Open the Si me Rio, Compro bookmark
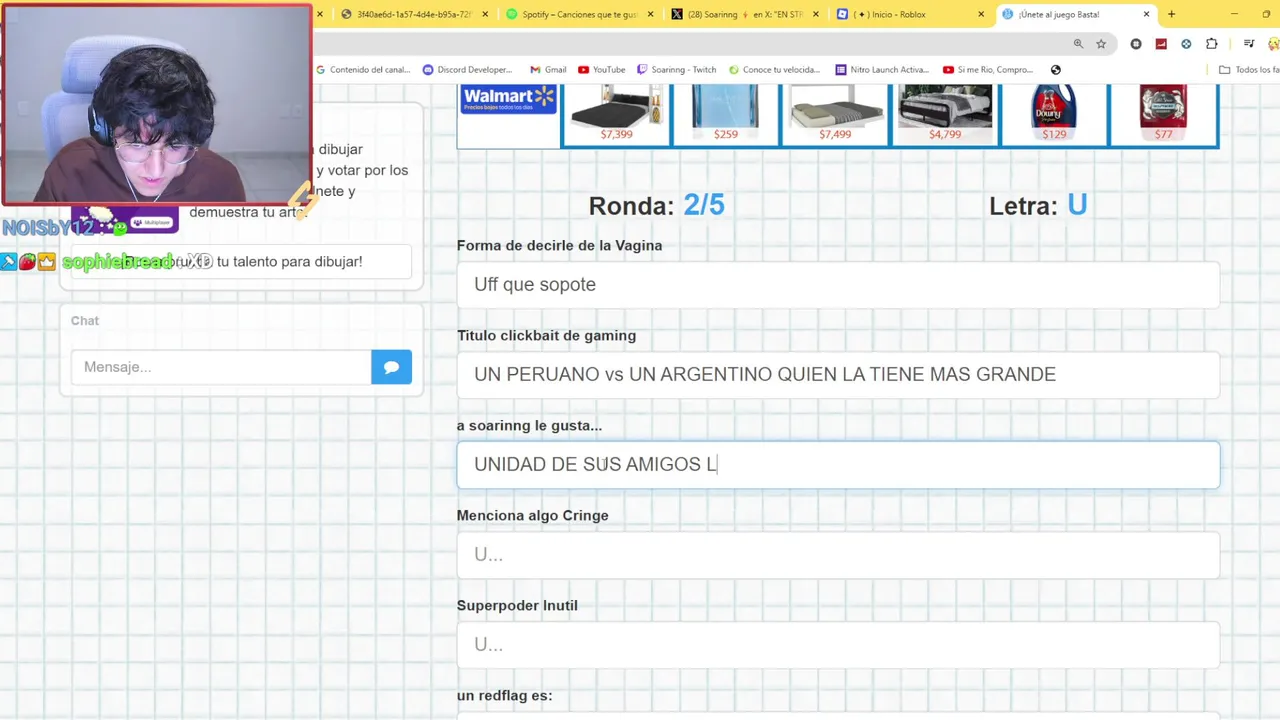 point(988,70)
